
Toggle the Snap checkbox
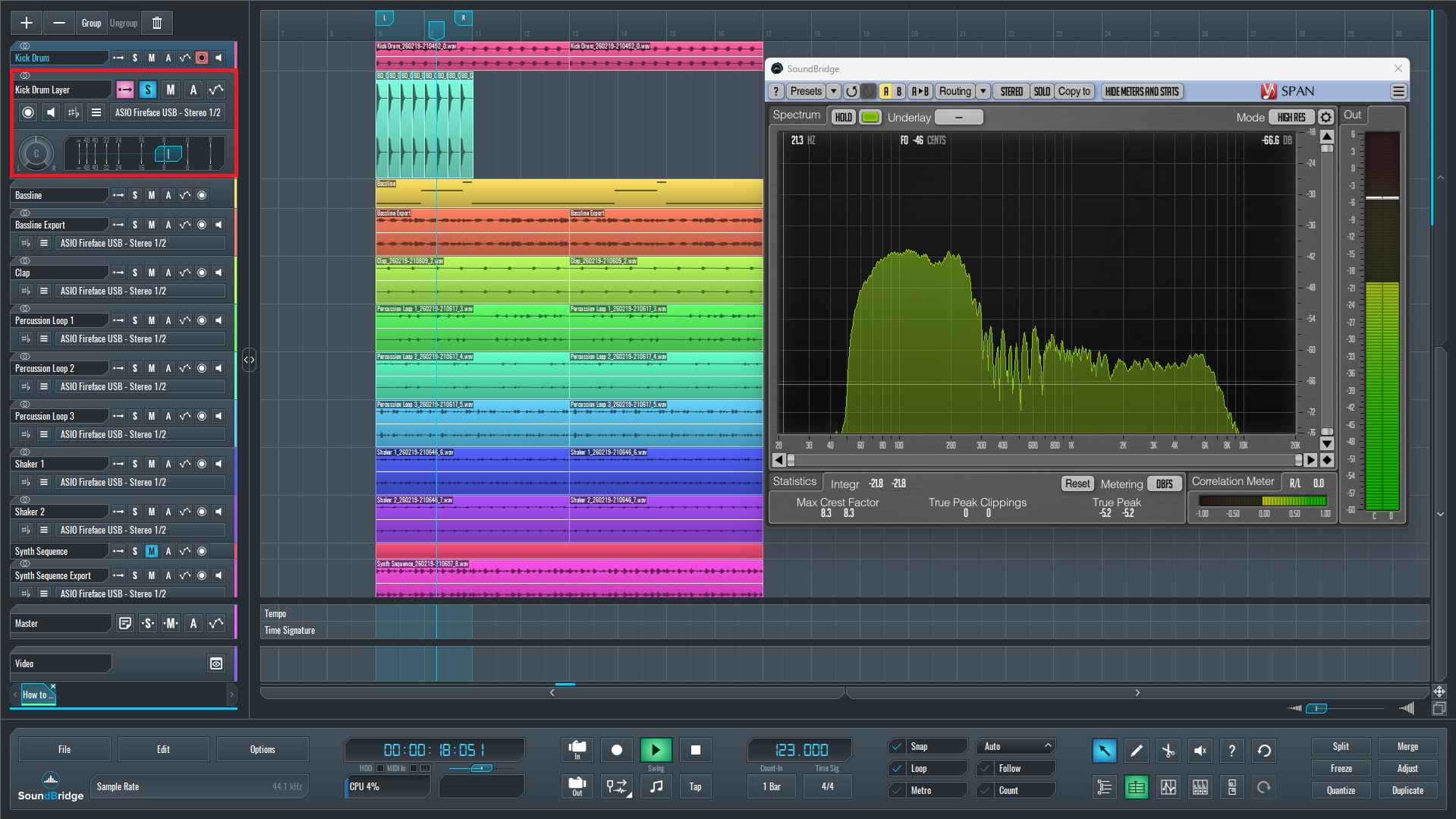(897, 746)
